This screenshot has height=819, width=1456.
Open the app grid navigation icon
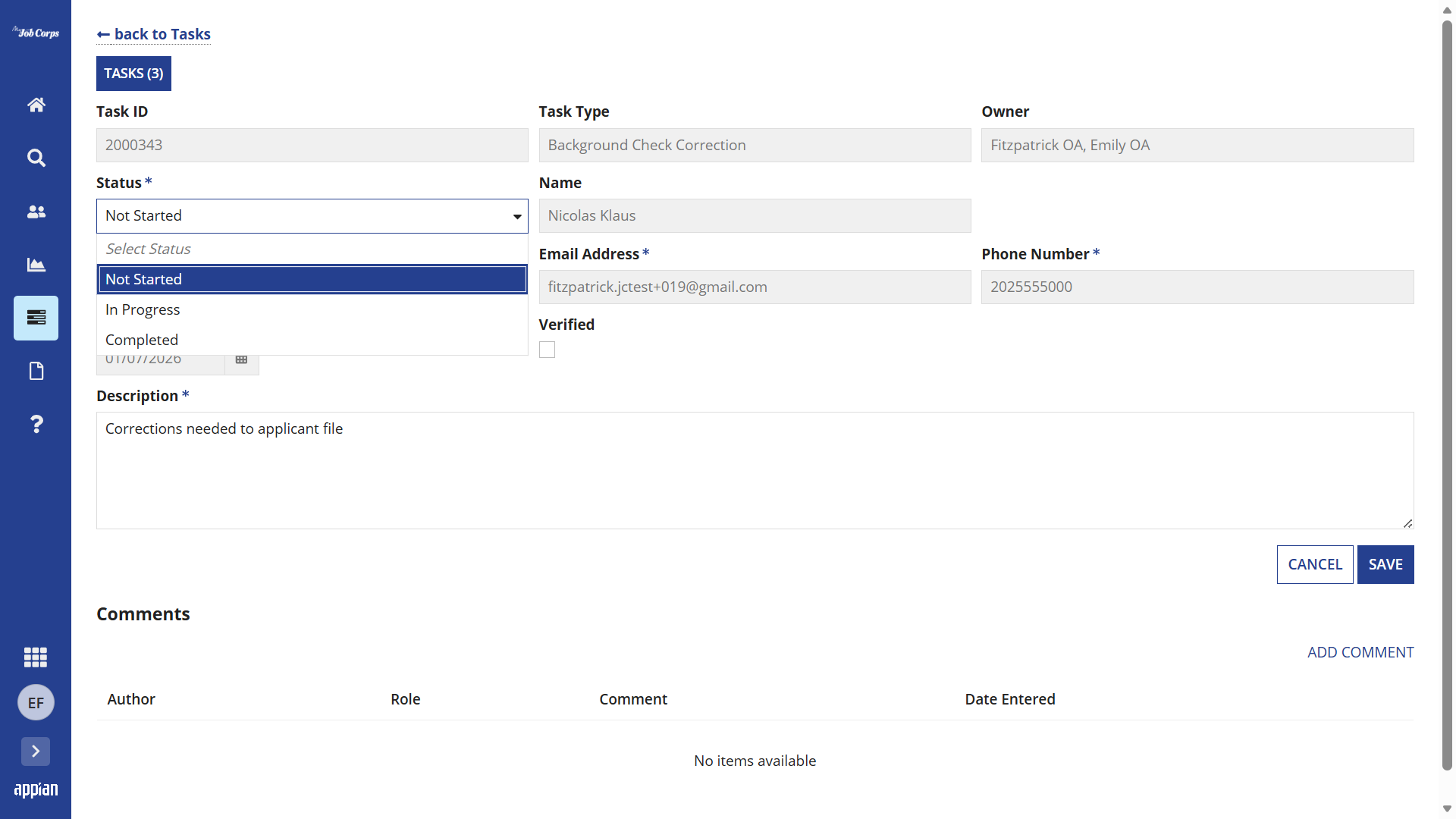click(x=36, y=657)
